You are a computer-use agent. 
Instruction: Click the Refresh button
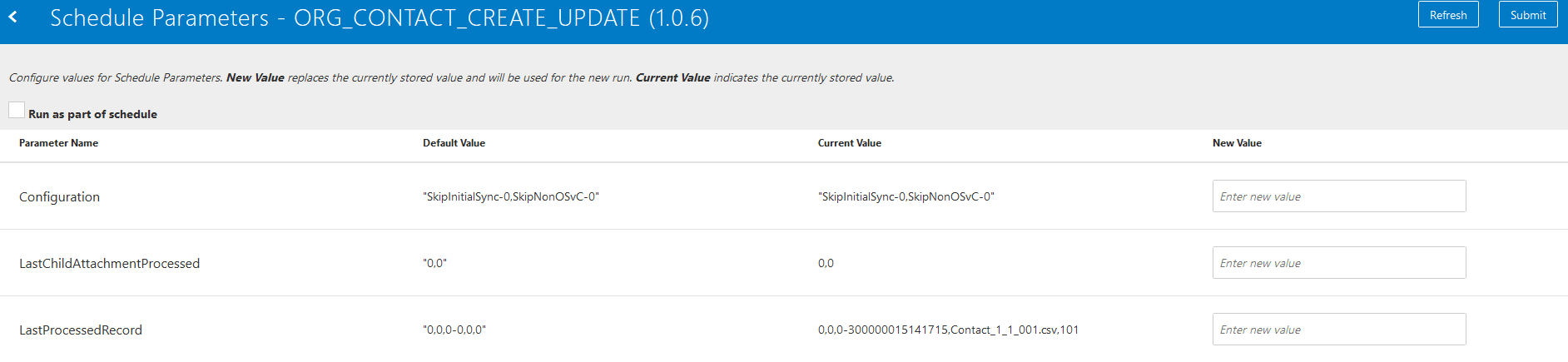1448,15
